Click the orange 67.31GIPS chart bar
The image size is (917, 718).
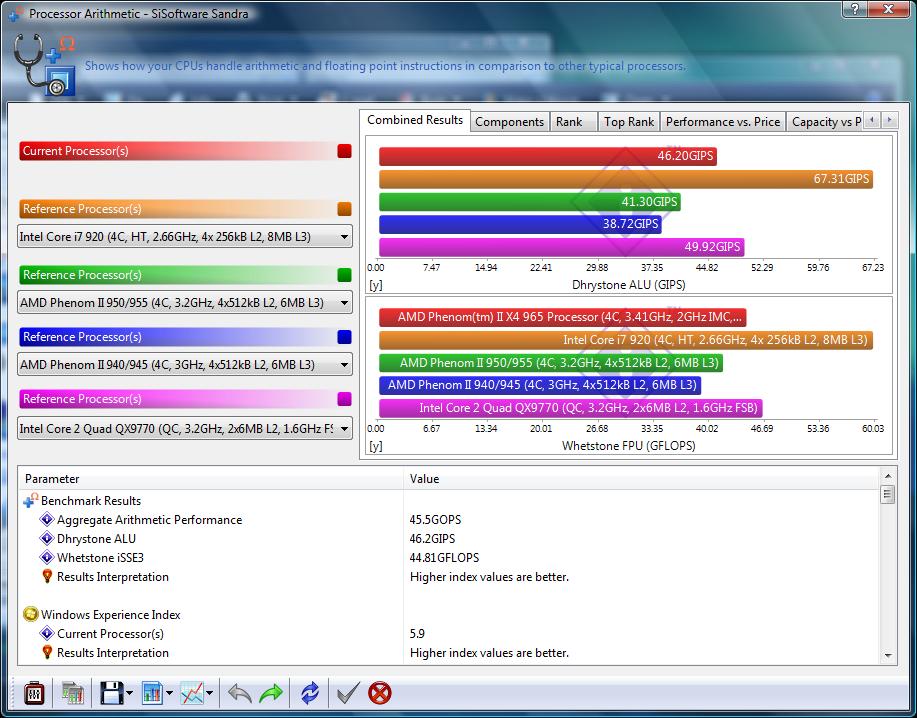(626, 179)
